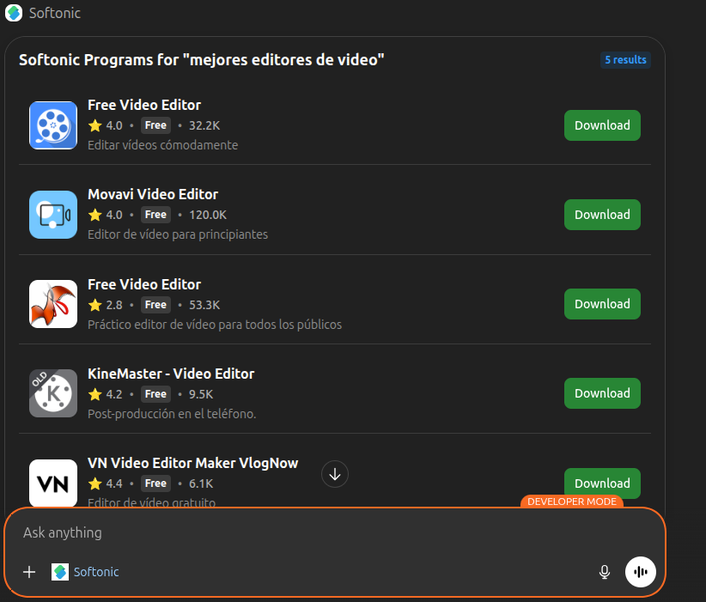Image resolution: width=706 pixels, height=602 pixels.
Task: Open the KineMaster - Video Editor title link
Action: (x=171, y=373)
